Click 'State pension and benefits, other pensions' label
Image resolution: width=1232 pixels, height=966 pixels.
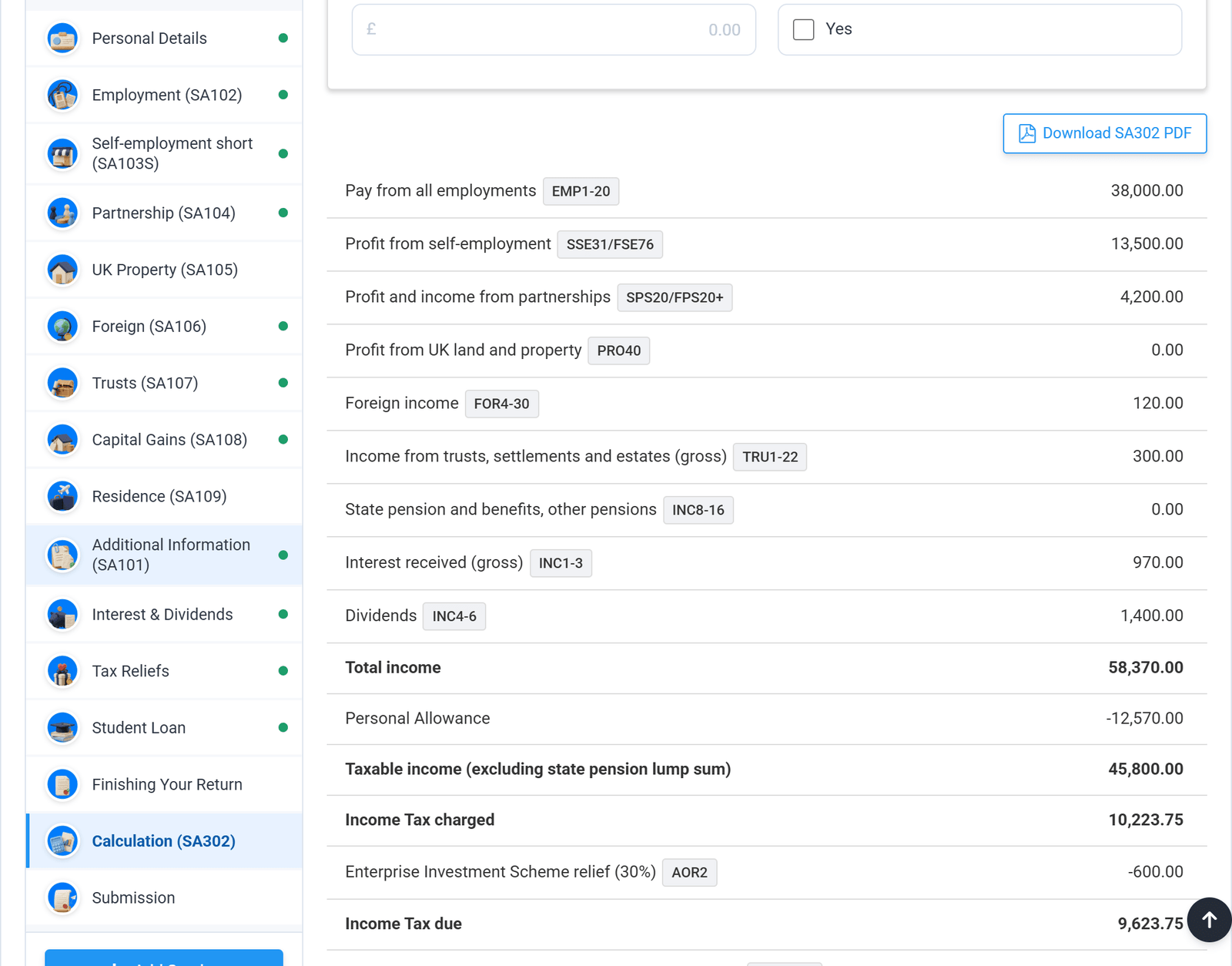click(x=500, y=510)
